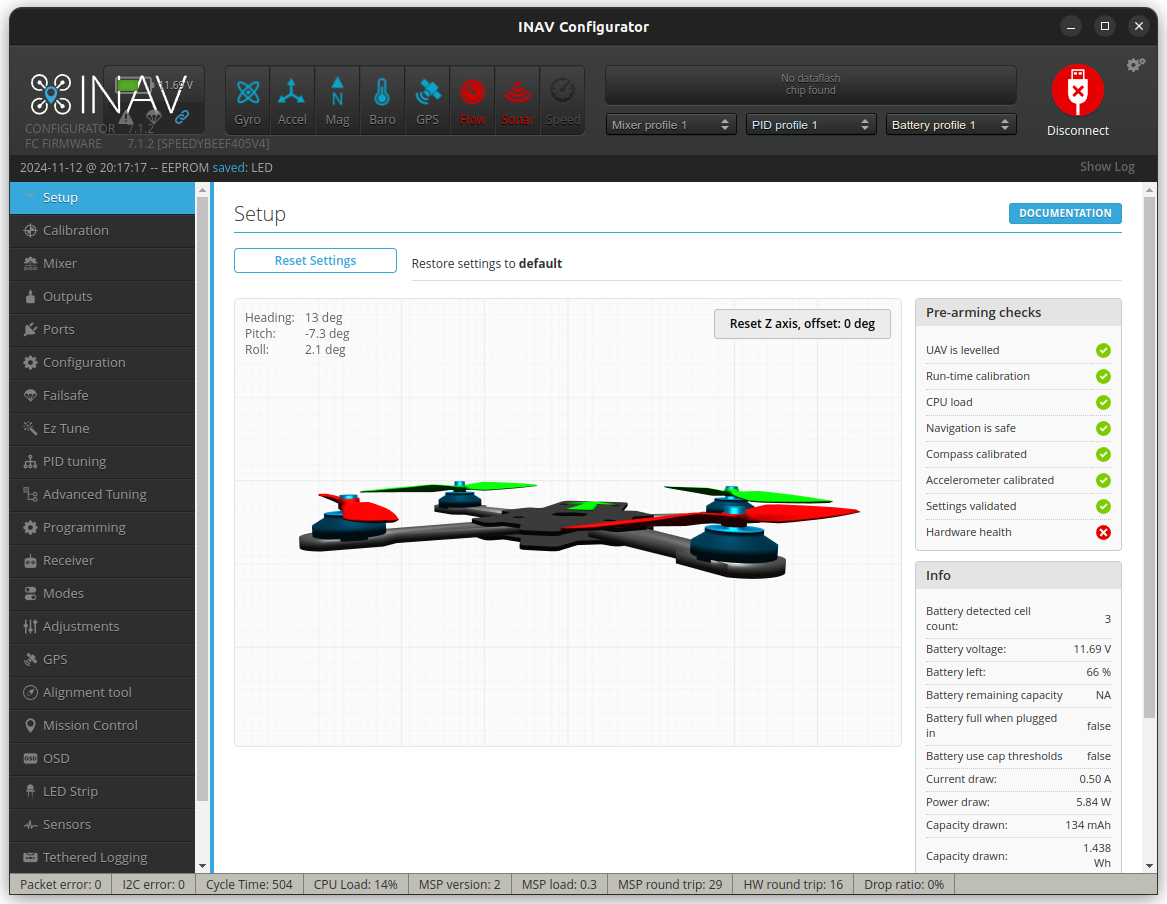Click the No dataflash chip found box
The image size is (1167, 904).
click(x=810, y=85)
